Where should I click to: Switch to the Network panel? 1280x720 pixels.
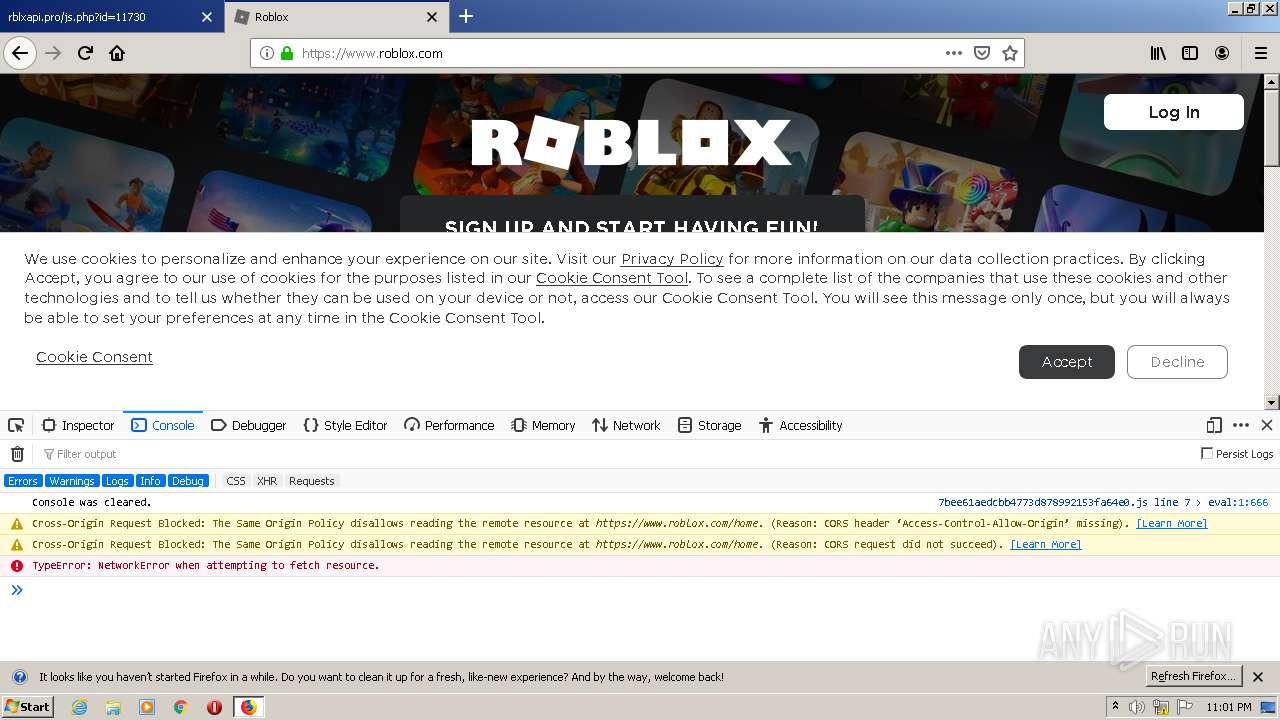[626, 425]
